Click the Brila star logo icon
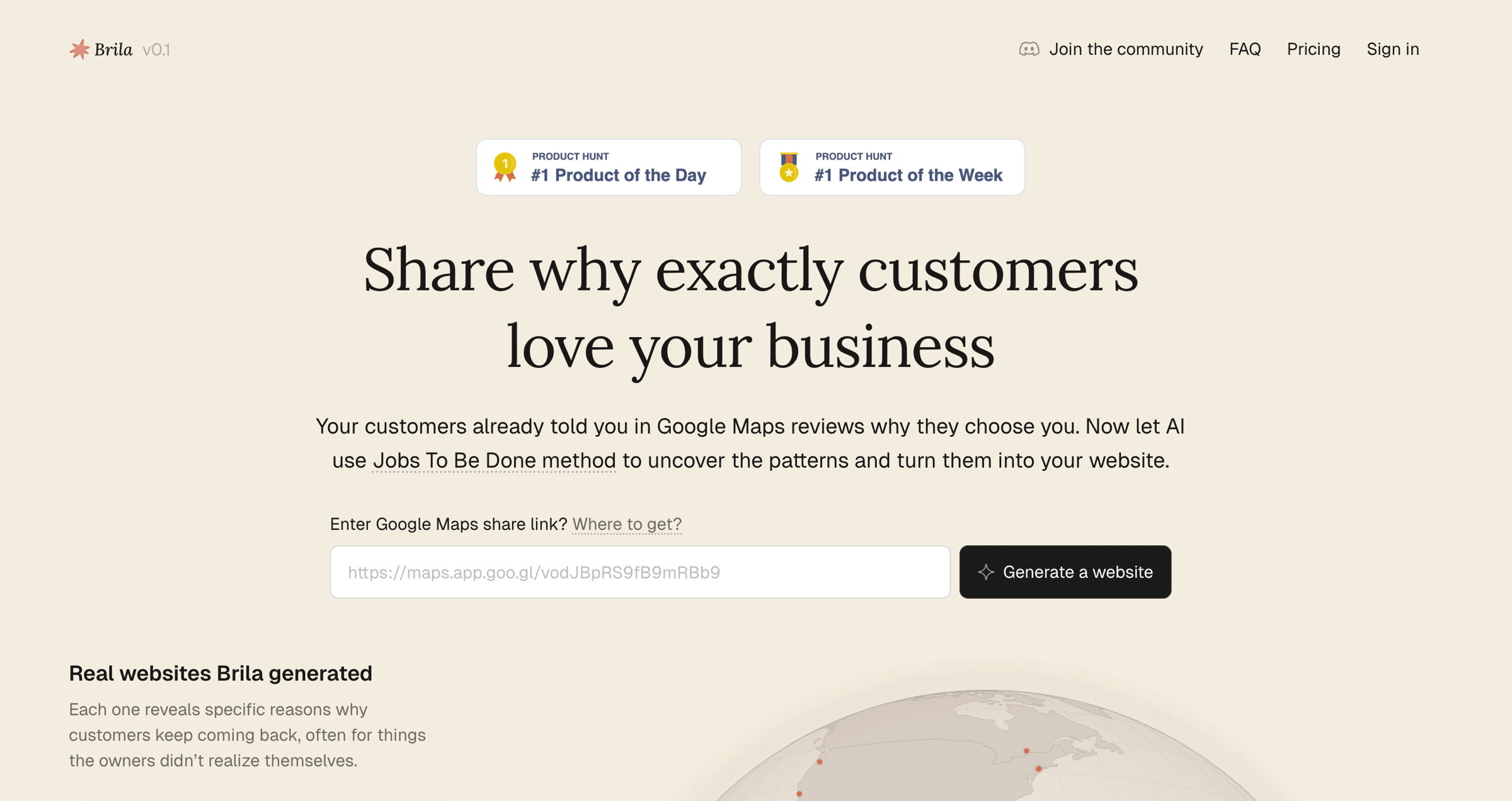This screenshot has height=801, width=1512. click(x=79, y=49)
